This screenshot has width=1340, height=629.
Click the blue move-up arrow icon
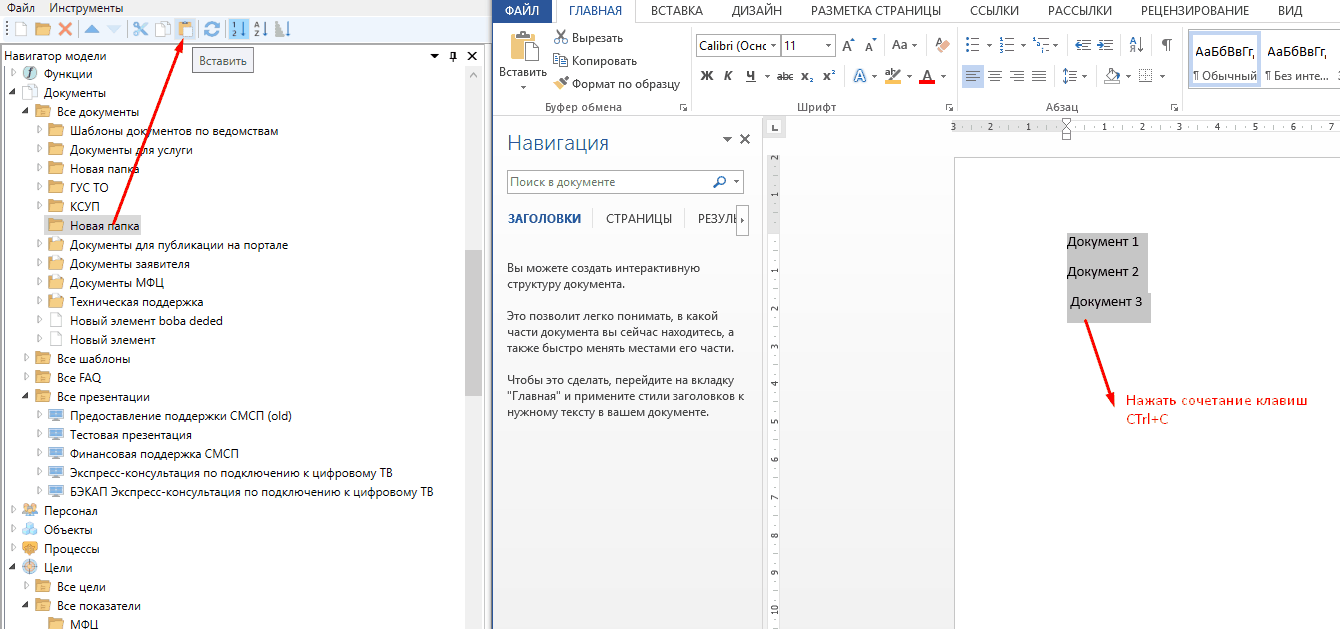coord(92,30)
